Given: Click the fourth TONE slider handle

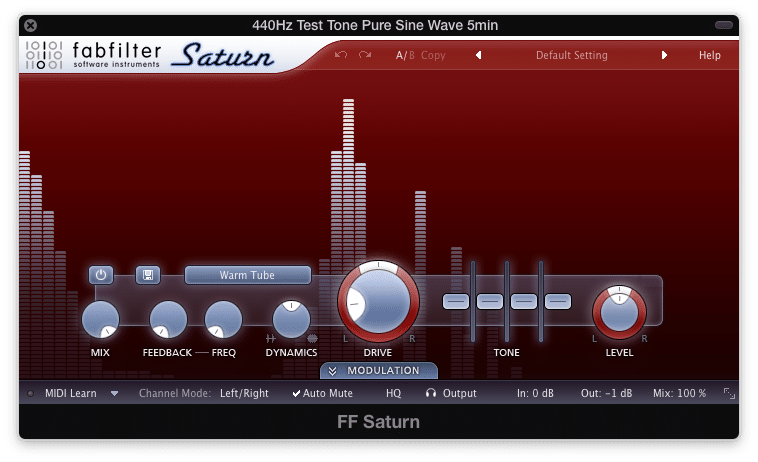Looking at the screenshot, I should click(x=558, y=302).
